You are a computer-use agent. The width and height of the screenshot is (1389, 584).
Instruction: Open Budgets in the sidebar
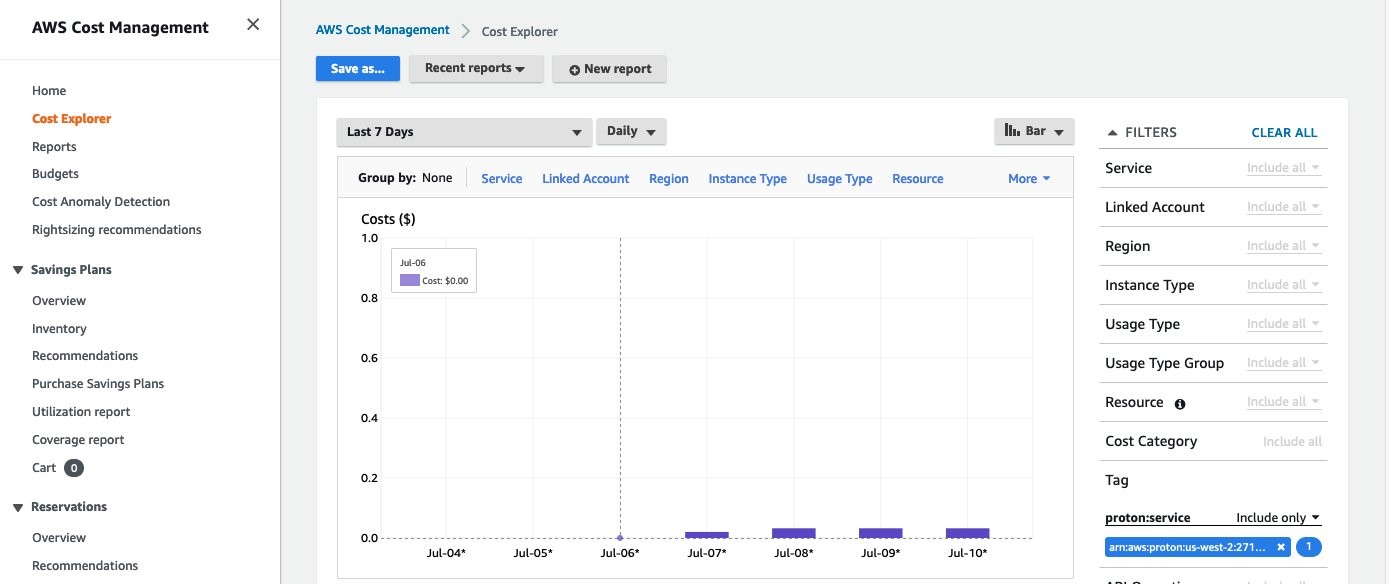[55, 174]
